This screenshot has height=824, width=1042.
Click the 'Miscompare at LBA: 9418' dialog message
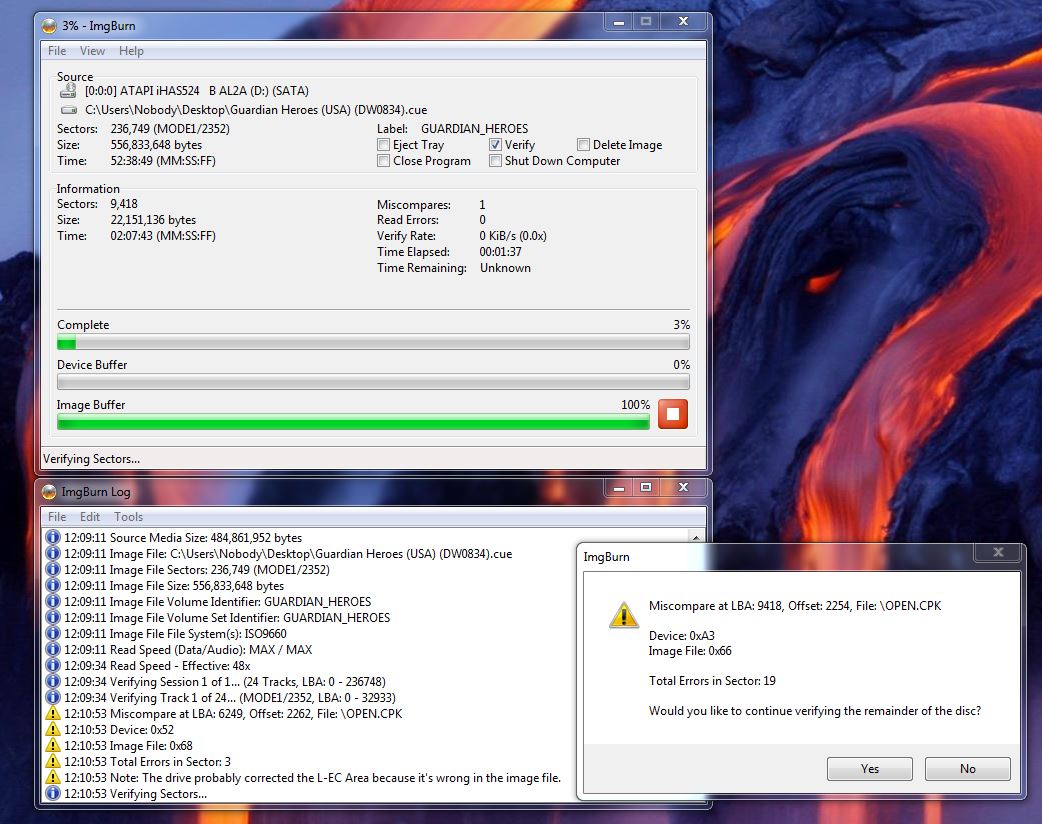(x=795, y=606)
